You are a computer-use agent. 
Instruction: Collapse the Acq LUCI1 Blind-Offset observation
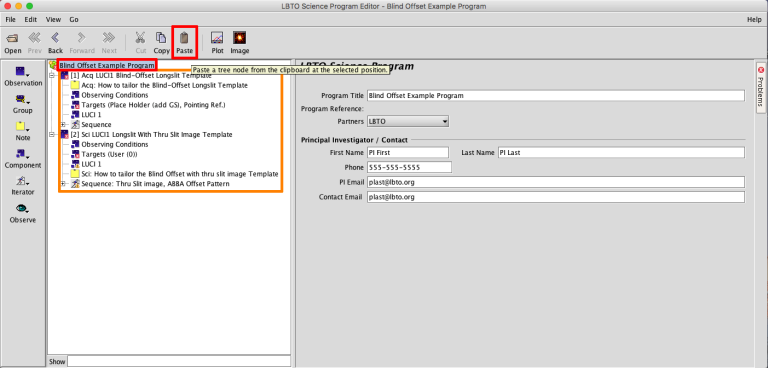coord(52,75)
